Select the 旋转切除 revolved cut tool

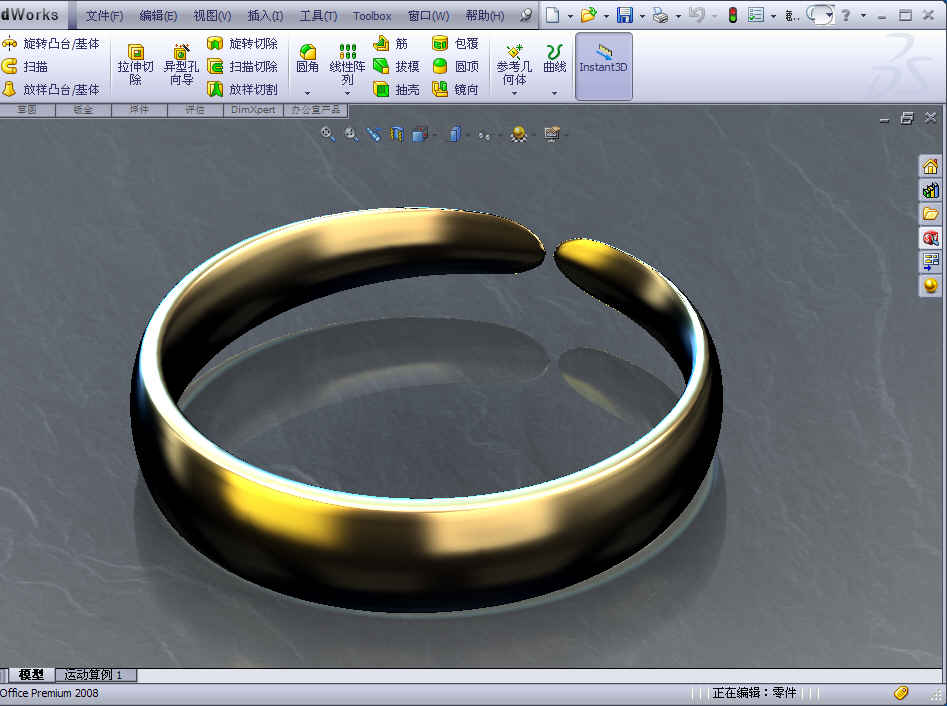click(x=242, y=43)
